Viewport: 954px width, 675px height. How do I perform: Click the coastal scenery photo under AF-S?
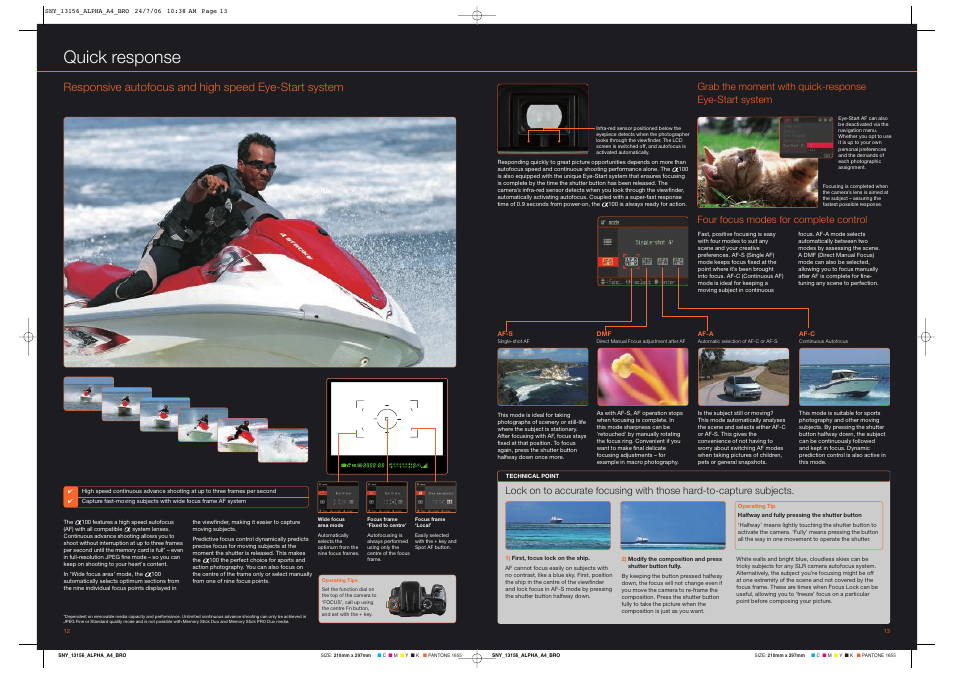(543, 377)
